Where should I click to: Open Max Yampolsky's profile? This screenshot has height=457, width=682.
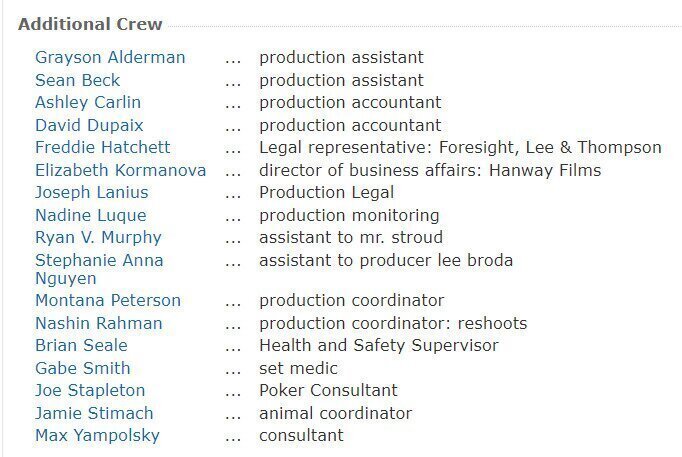pyautogui.click(x=97, y=436)
